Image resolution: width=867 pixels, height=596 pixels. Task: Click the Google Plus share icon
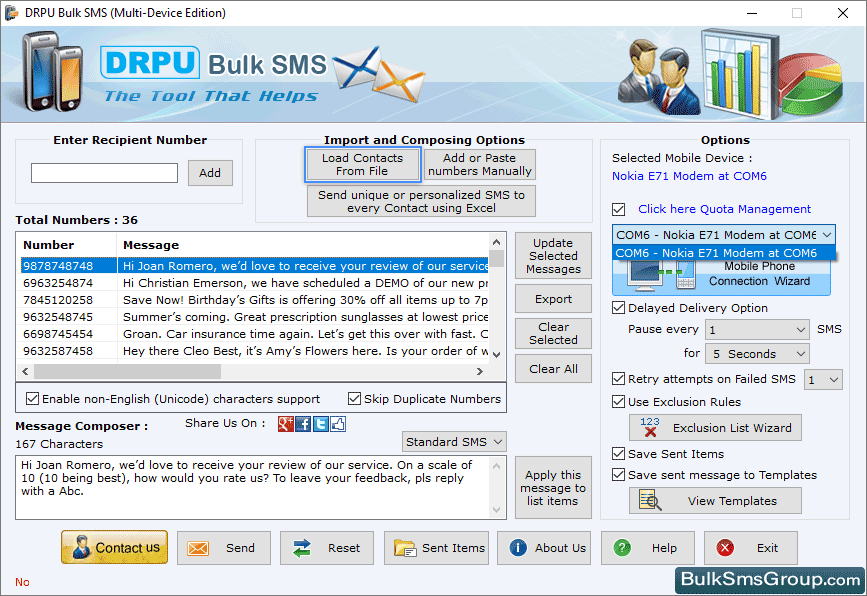(285, 424)
